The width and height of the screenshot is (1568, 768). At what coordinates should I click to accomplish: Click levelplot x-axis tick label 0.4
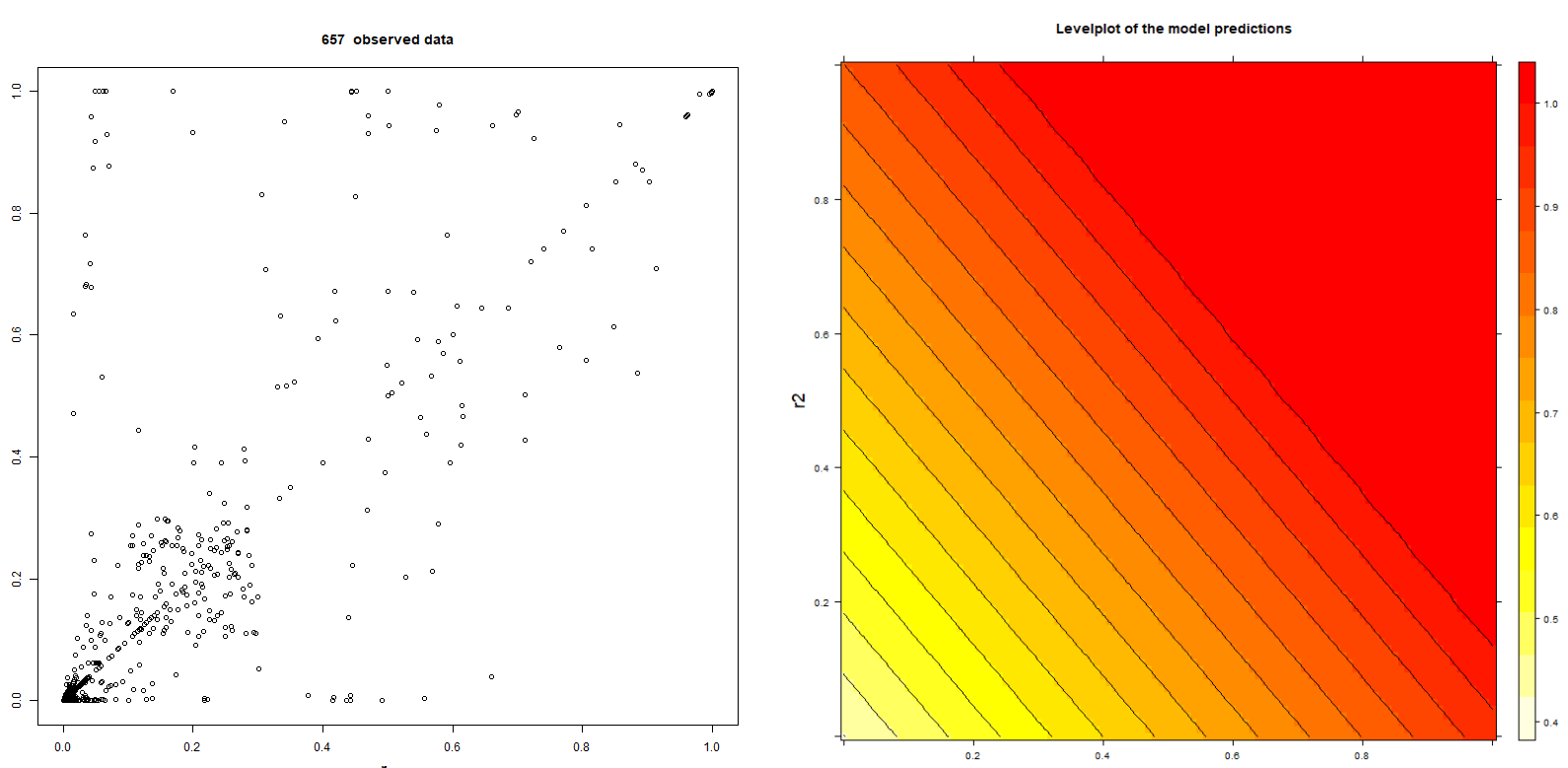click(x=1103, y=756)
